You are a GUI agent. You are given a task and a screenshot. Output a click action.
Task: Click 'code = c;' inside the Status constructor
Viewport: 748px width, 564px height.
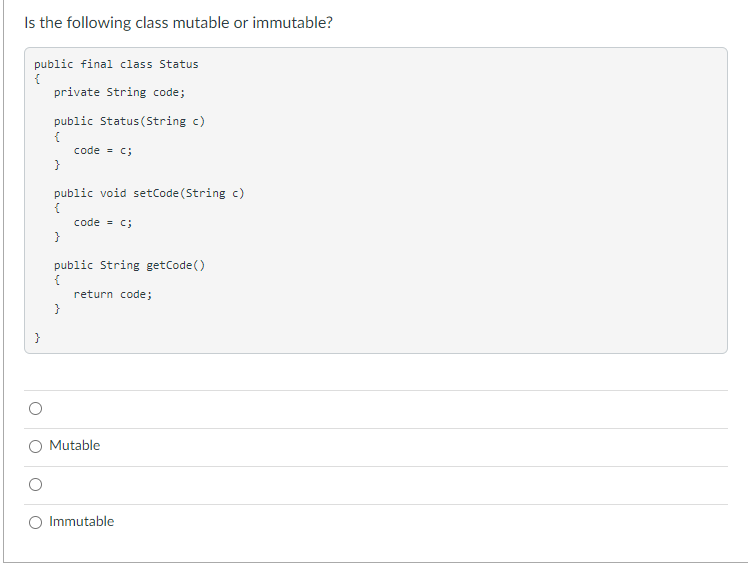pos(103,150)
